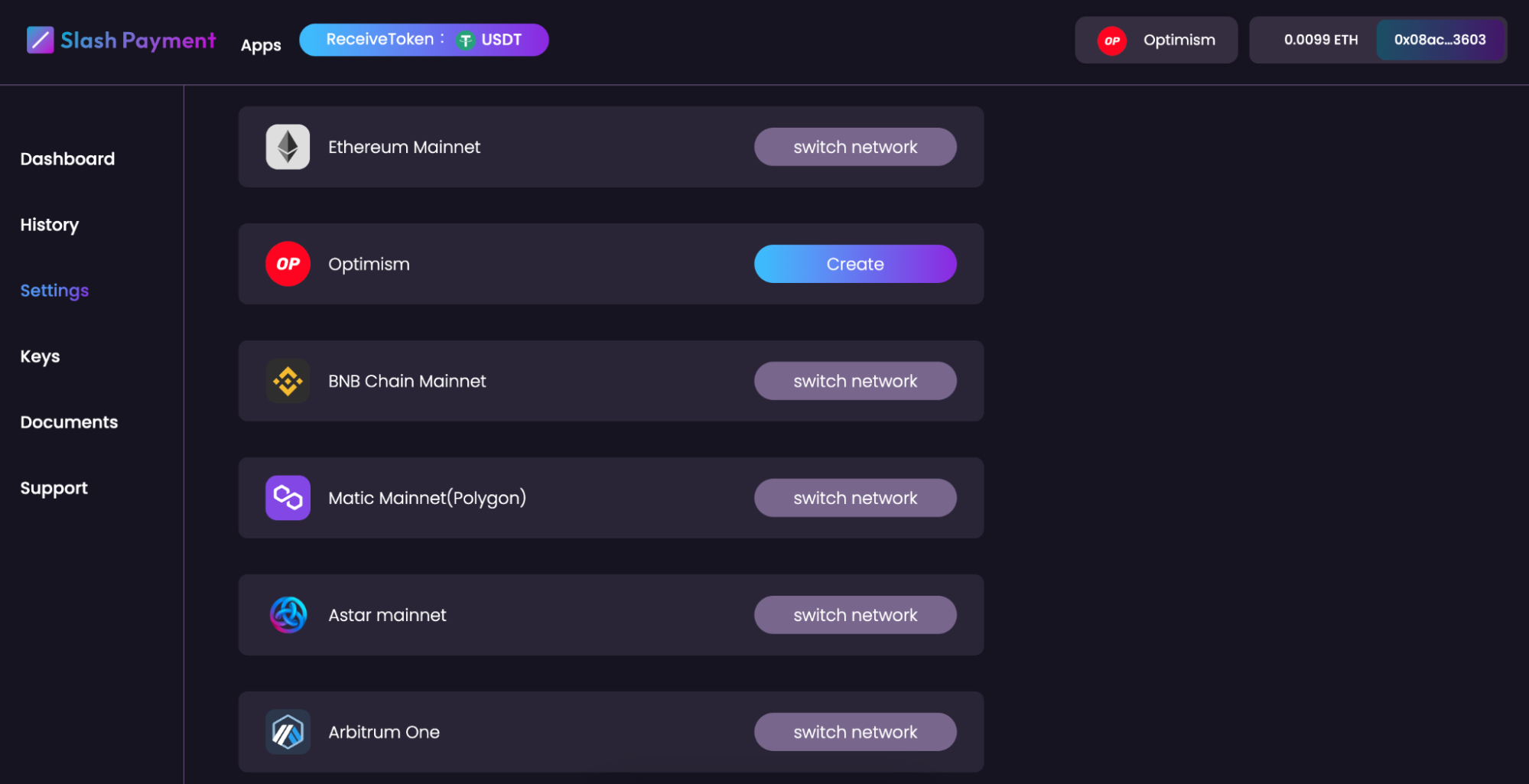The height and width of the screenshot is (784, 1529).
Task: Click the purple Polygon Matic icon
Action: click(288, 498)
